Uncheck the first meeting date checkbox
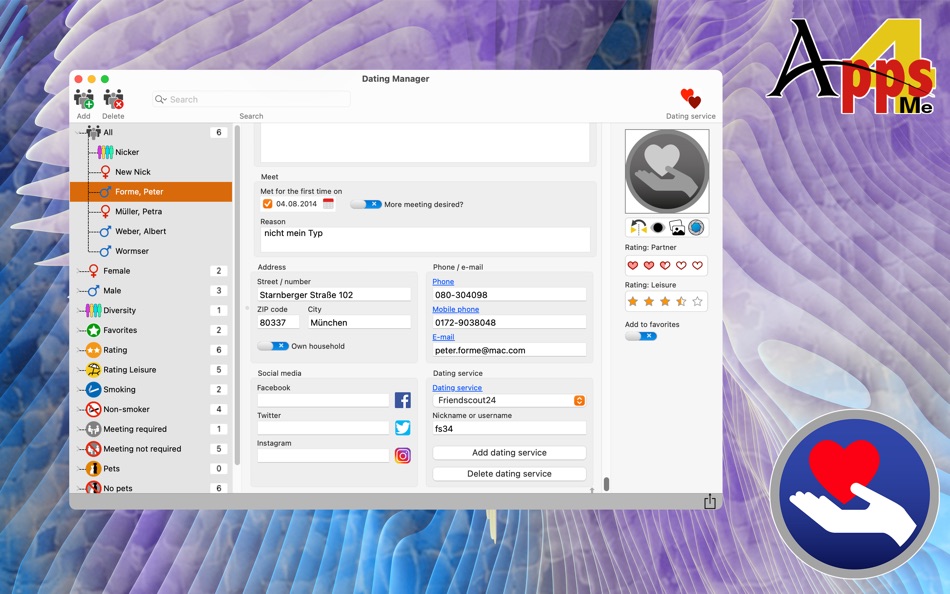Screen dimensions: 950x594 [x=266, y=202]
